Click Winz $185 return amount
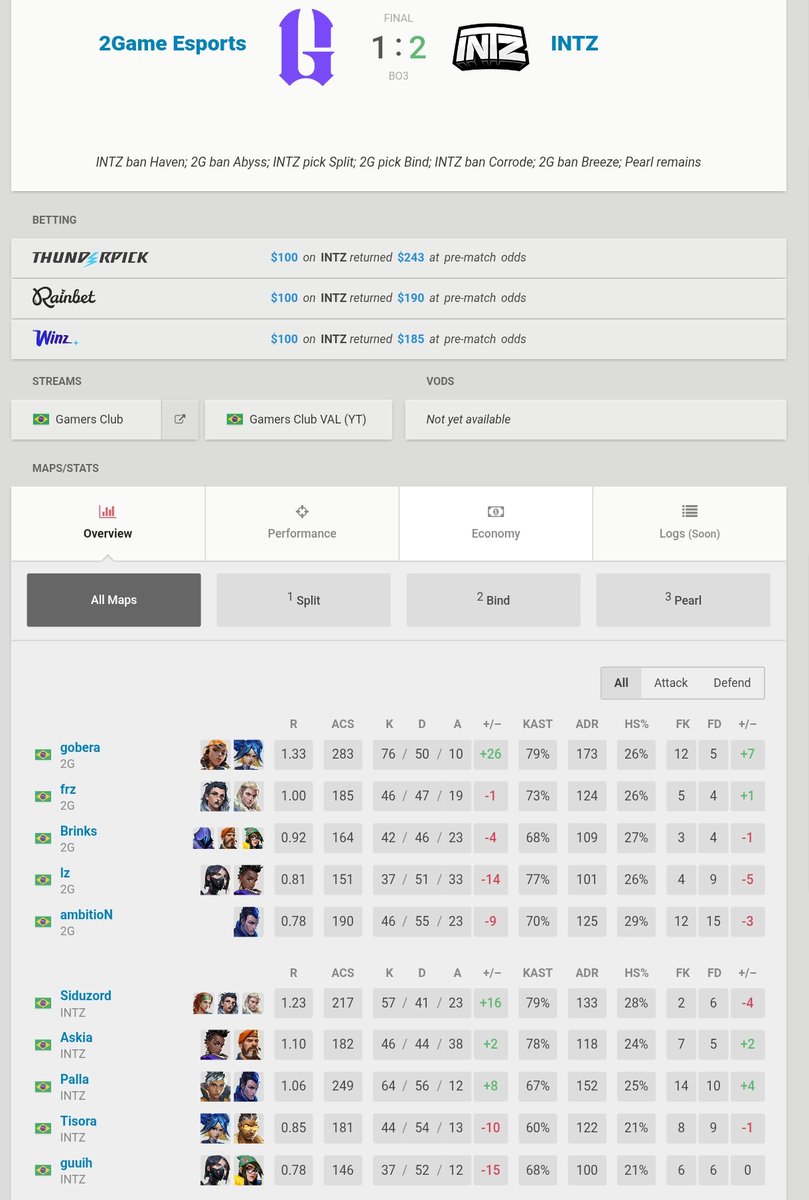The image size is (809, 1200). pyautogui.click(x=411, y=339)
